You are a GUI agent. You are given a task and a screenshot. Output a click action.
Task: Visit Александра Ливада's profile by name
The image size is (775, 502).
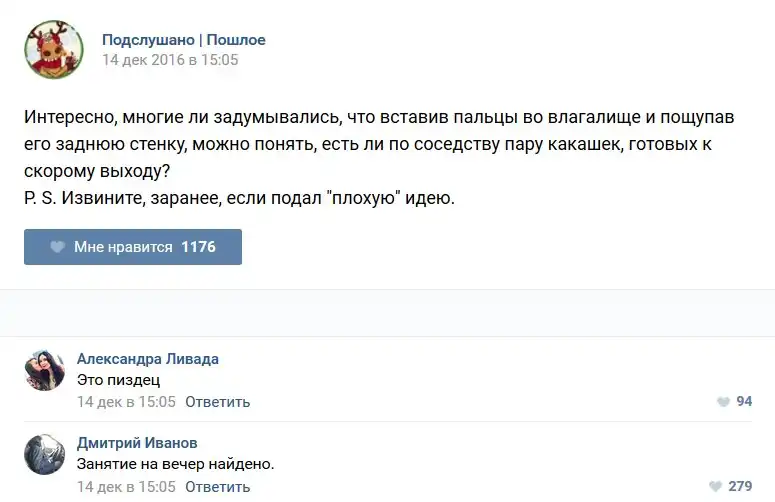(147, 359)
